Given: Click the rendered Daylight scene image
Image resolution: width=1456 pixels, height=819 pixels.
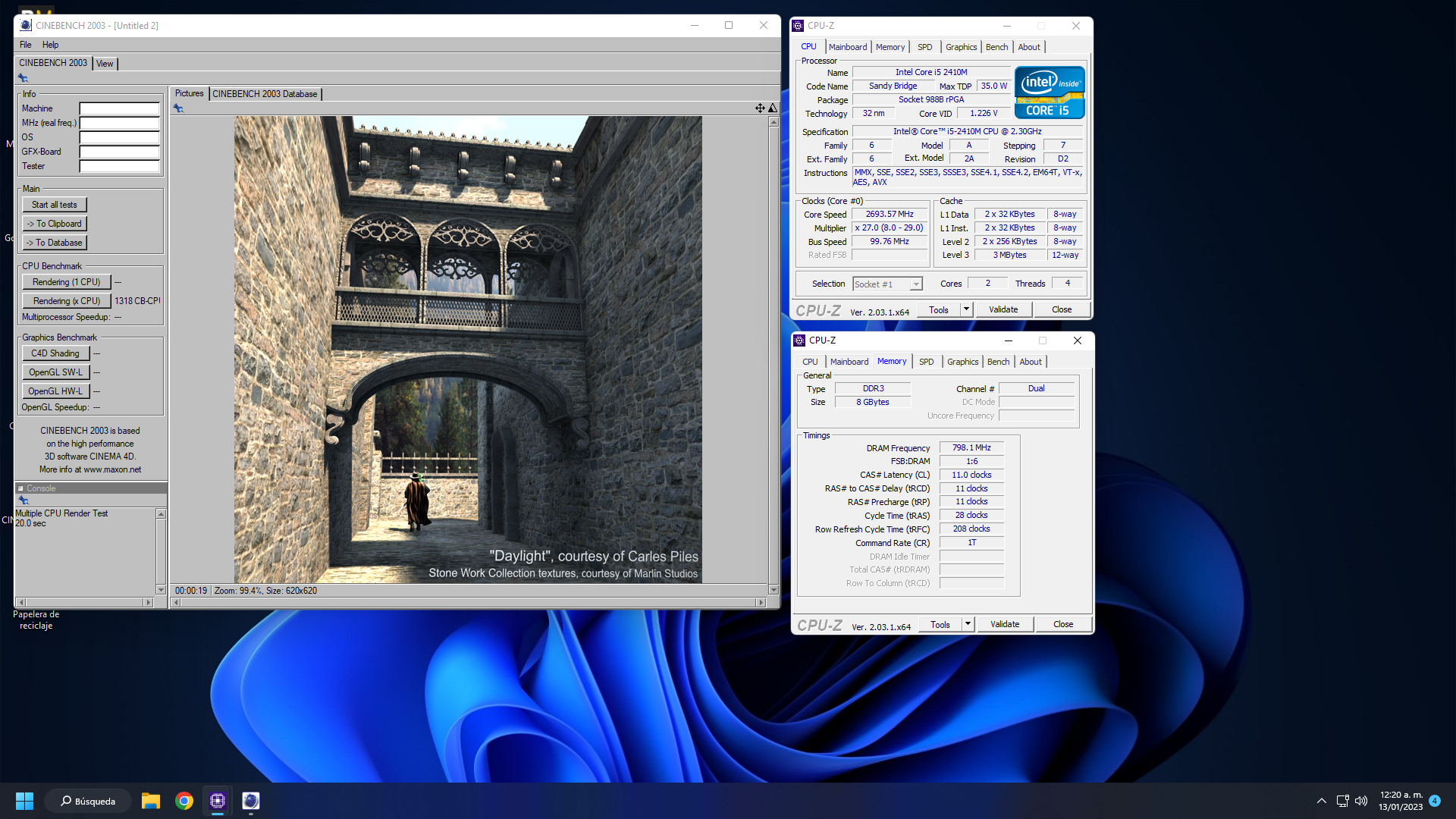Looking at the screenshot, I should click(468, 350).
